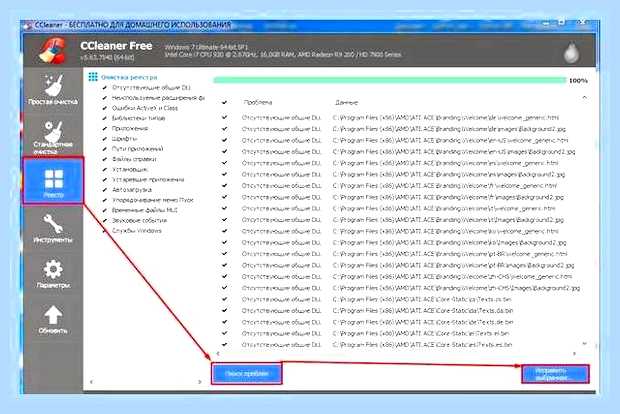
Task: Select Звуковые события in the list
Action: pyautogui.click(x=139, y=220)
